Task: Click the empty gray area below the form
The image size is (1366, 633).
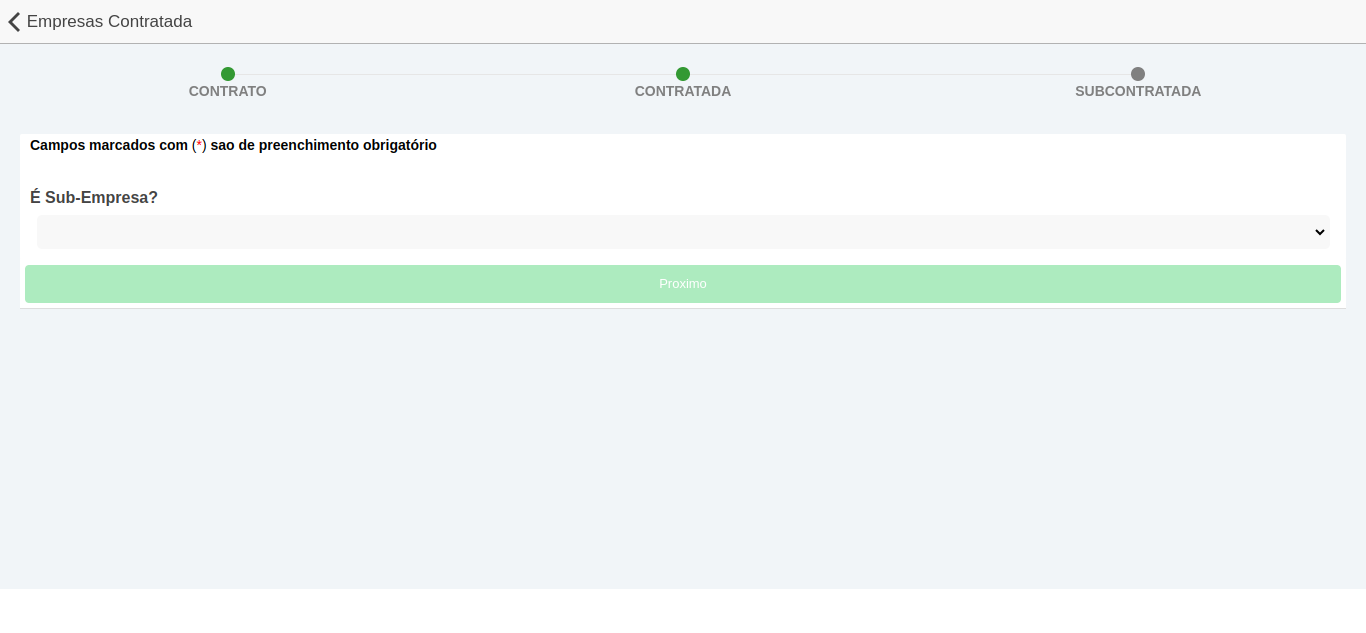Action: tap(683, 450)
